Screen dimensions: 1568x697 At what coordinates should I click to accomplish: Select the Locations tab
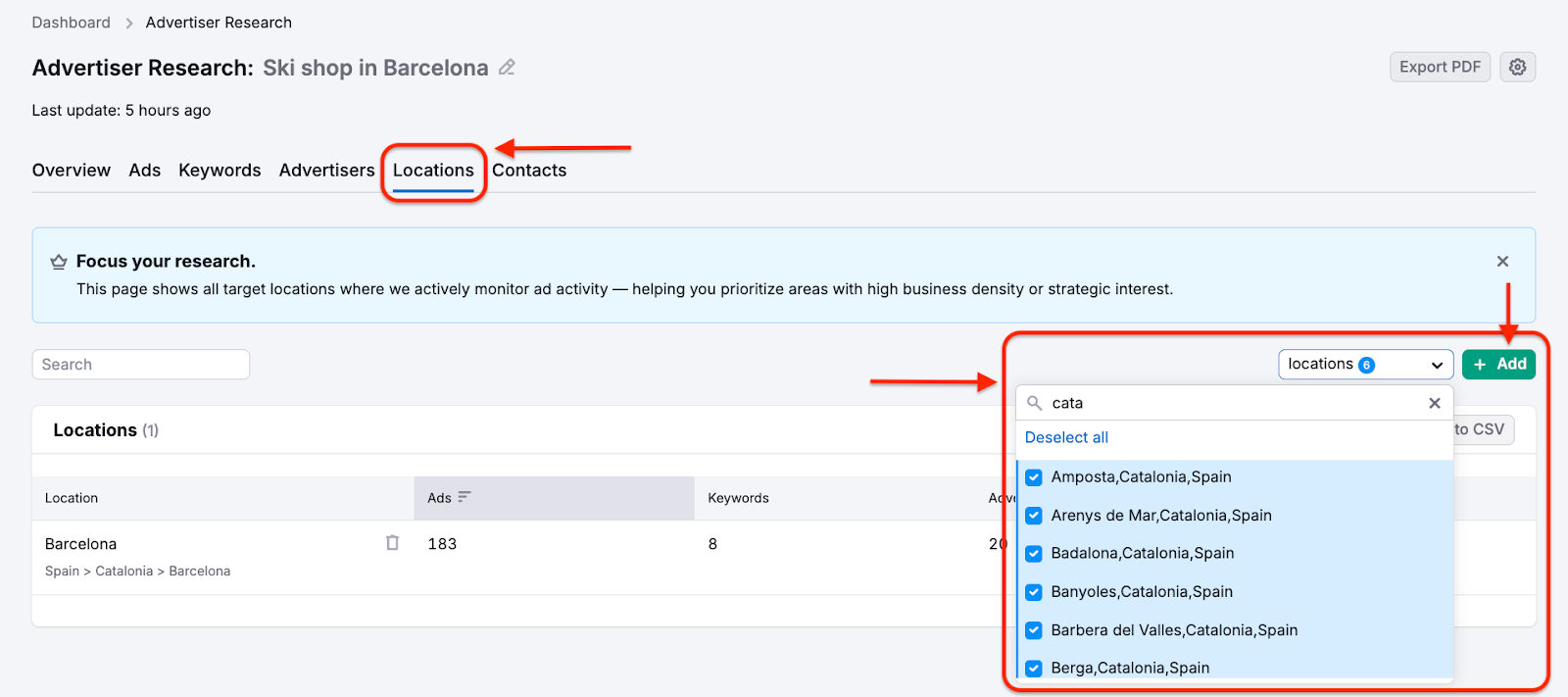point(433,171)
